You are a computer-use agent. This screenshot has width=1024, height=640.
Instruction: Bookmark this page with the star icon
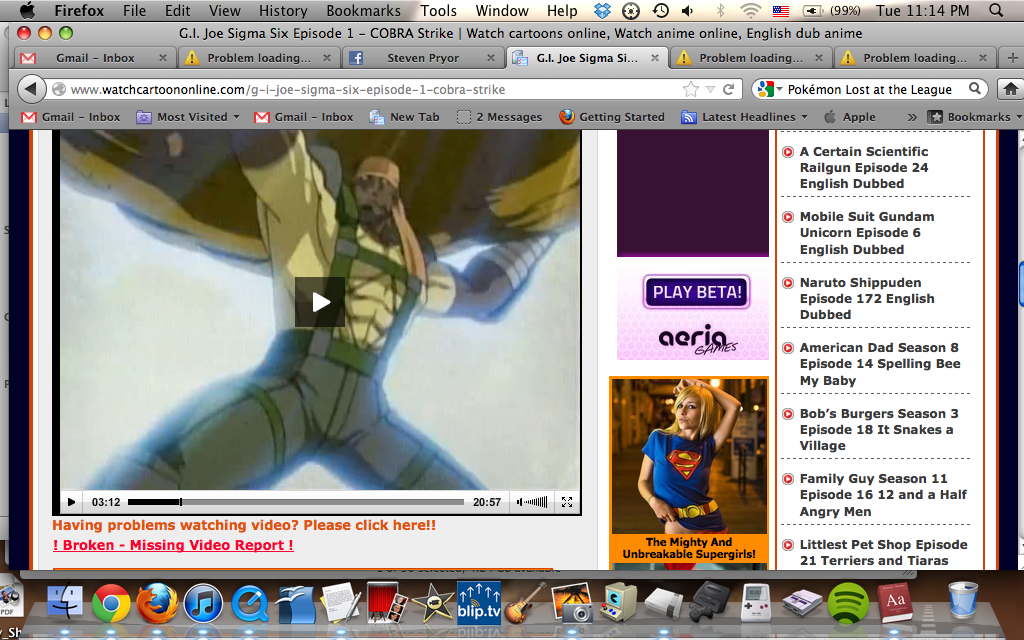(x=690, y=89)
